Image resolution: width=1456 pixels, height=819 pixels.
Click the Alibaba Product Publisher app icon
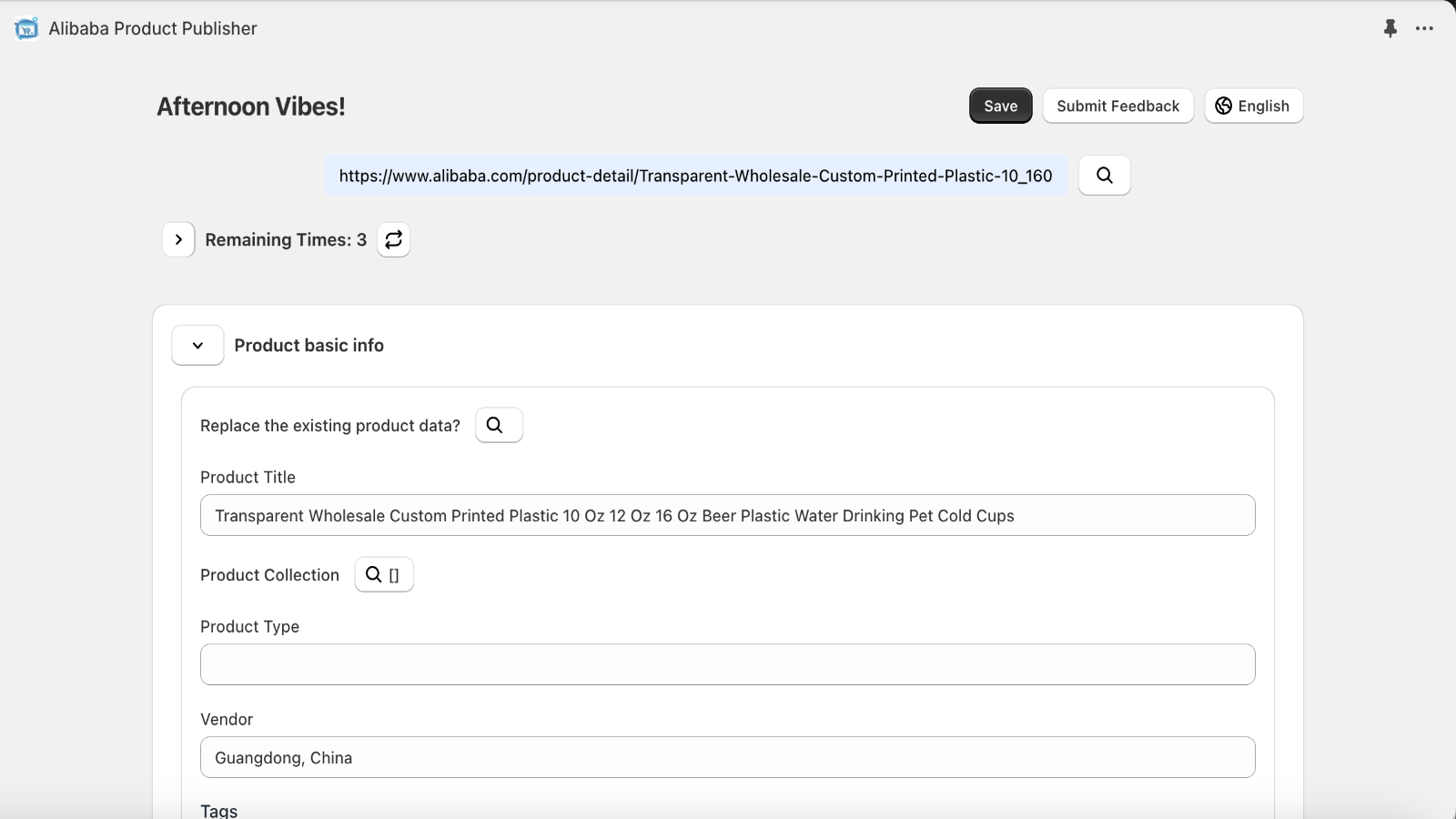pyautogui.click(x=26, y=28)
